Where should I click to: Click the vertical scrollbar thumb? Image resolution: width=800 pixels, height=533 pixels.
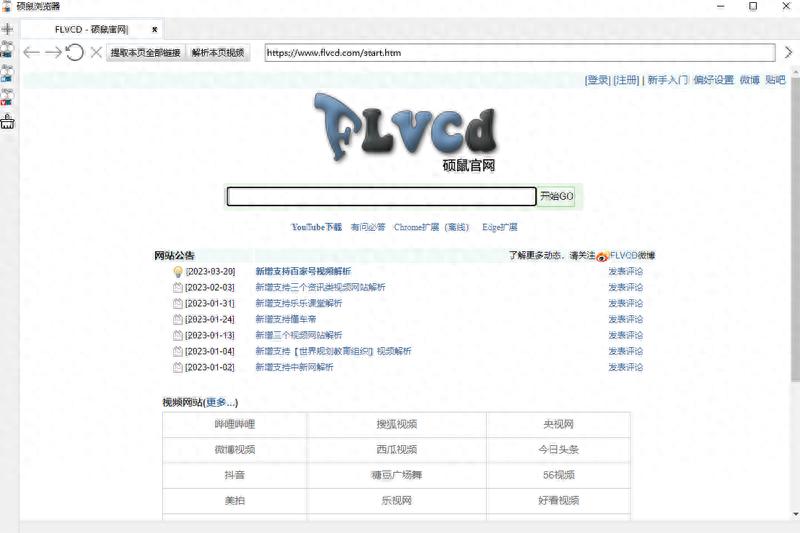click(795, 230)
